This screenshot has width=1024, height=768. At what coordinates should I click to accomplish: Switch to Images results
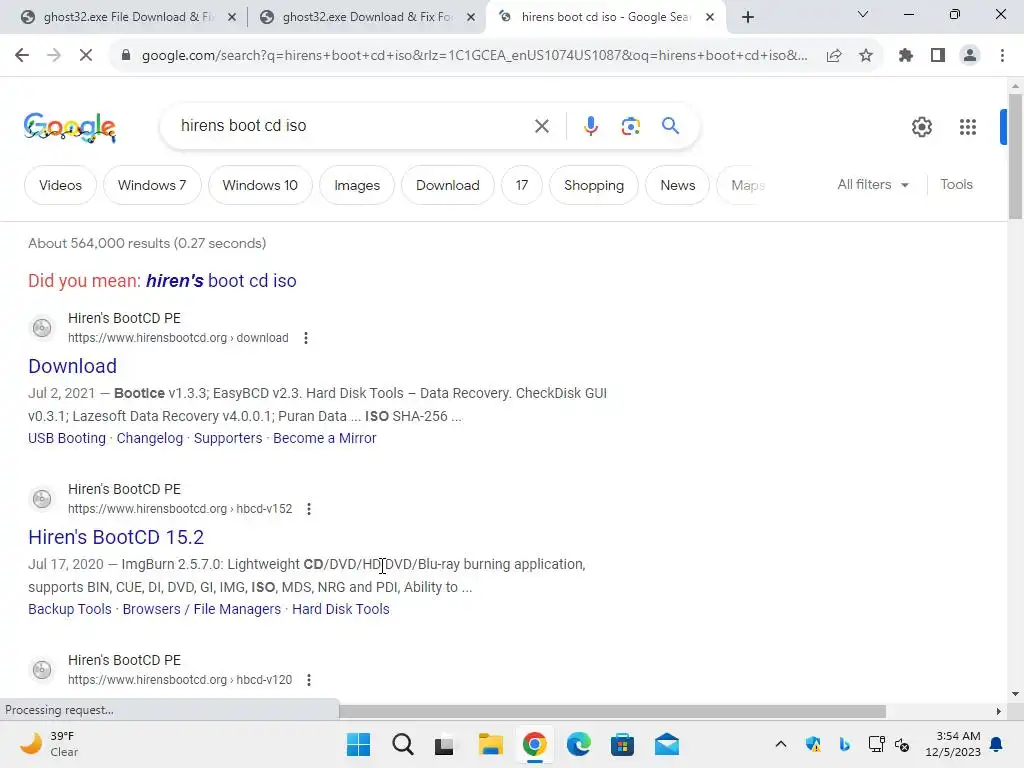[x=357, y=185]
